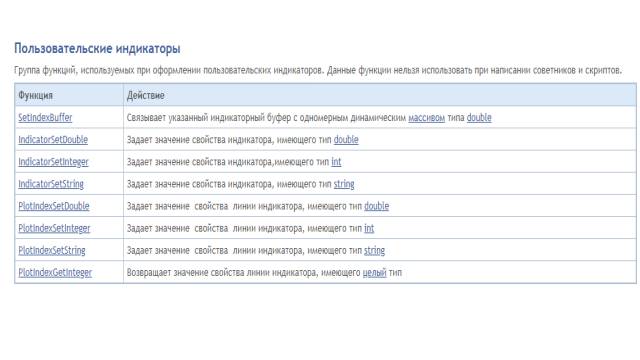Screen dimensions: 640x360
Task: Click the 'Пользовательские индикаторы' page heading
Action: tap(97, 49)
